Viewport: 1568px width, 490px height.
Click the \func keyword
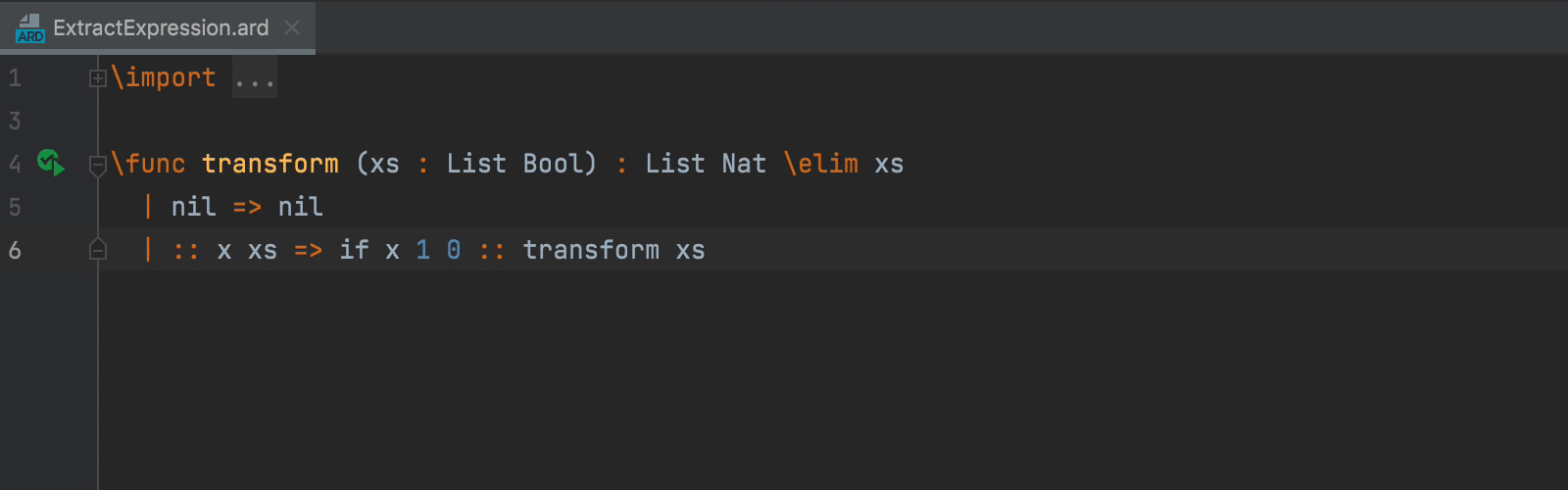pos(149,164)
